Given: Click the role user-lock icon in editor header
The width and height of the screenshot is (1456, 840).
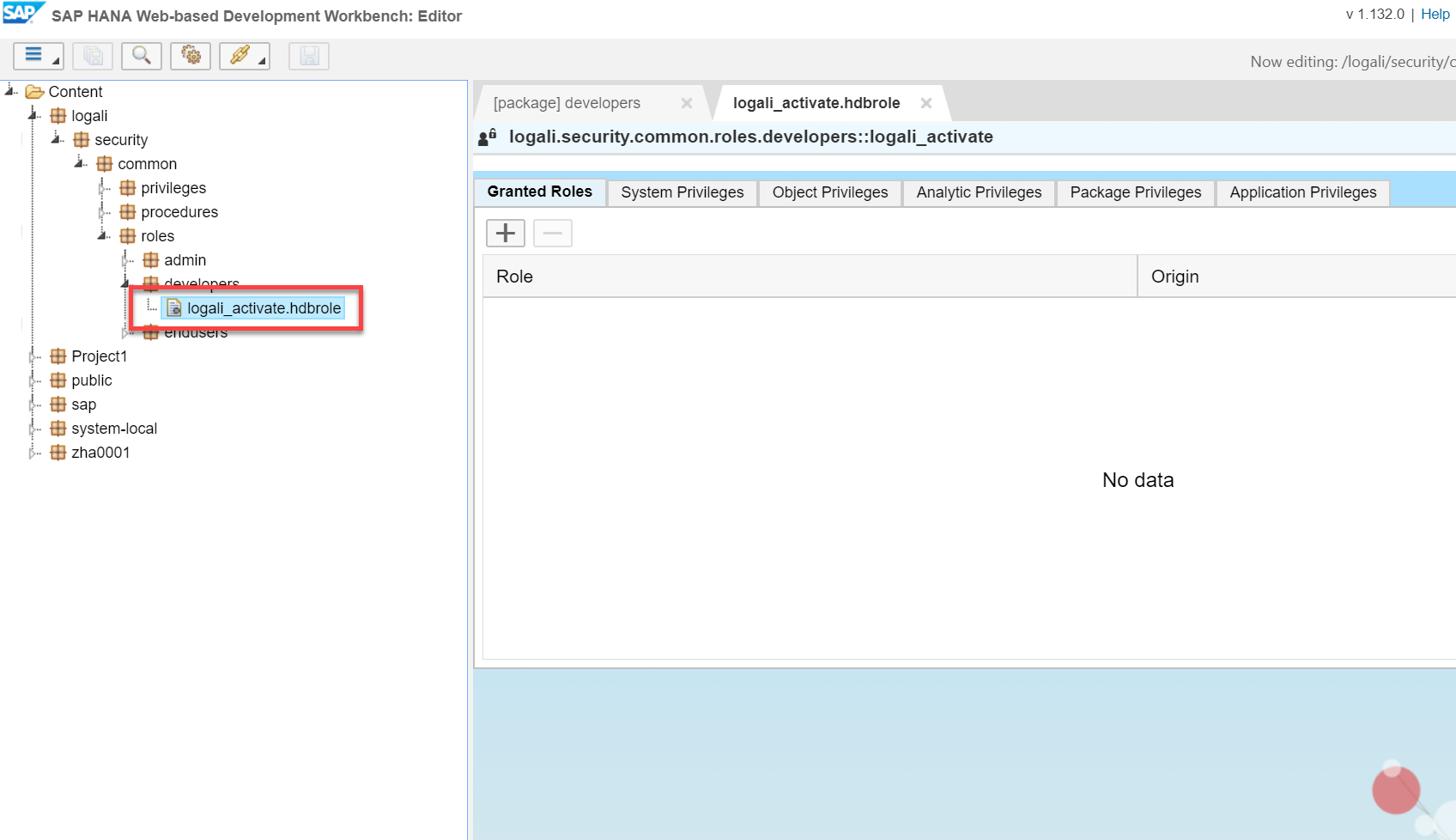Looking at the screenshot, I should pos(488,137).
